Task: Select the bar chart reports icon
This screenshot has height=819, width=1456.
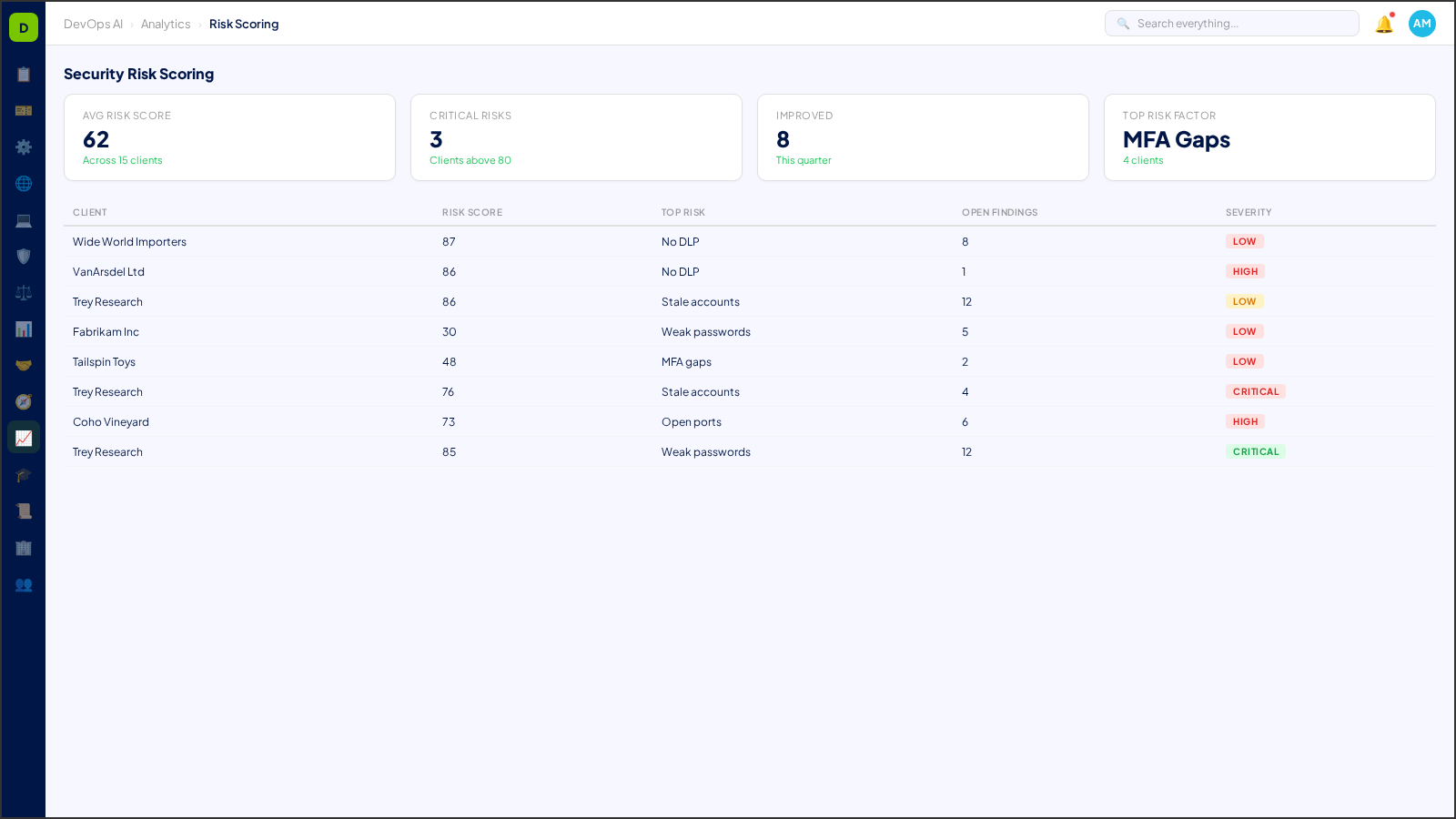Action: pyautogui.click(x=23, y=329)
